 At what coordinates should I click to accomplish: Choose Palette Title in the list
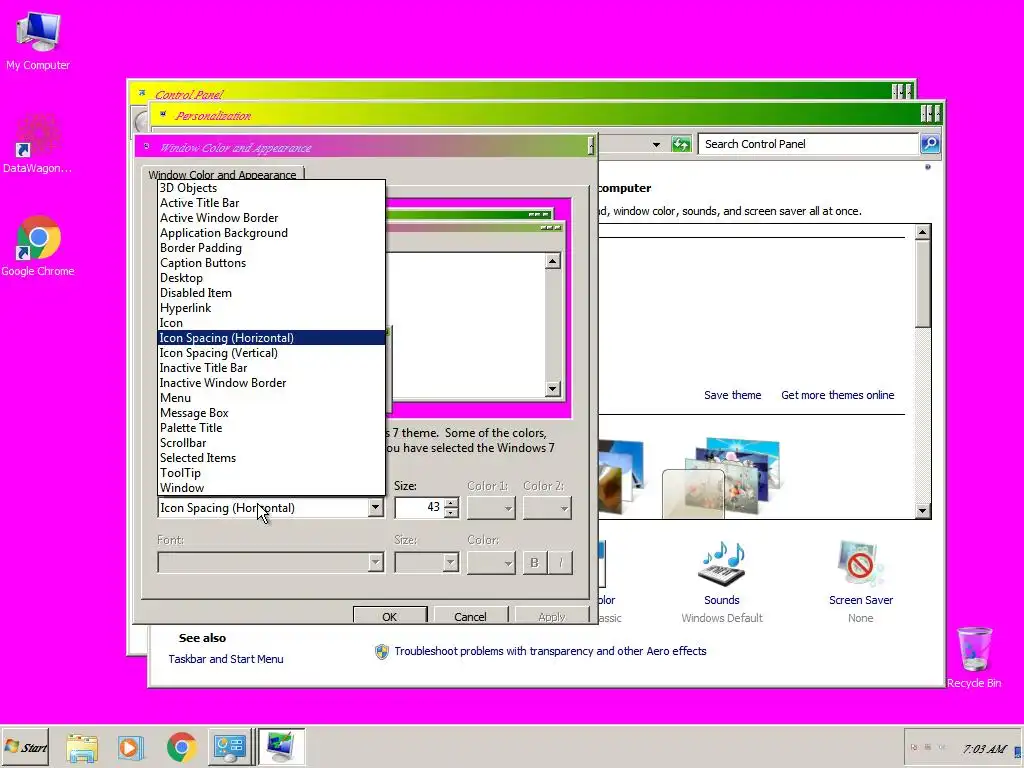click(x=272, y=428)
